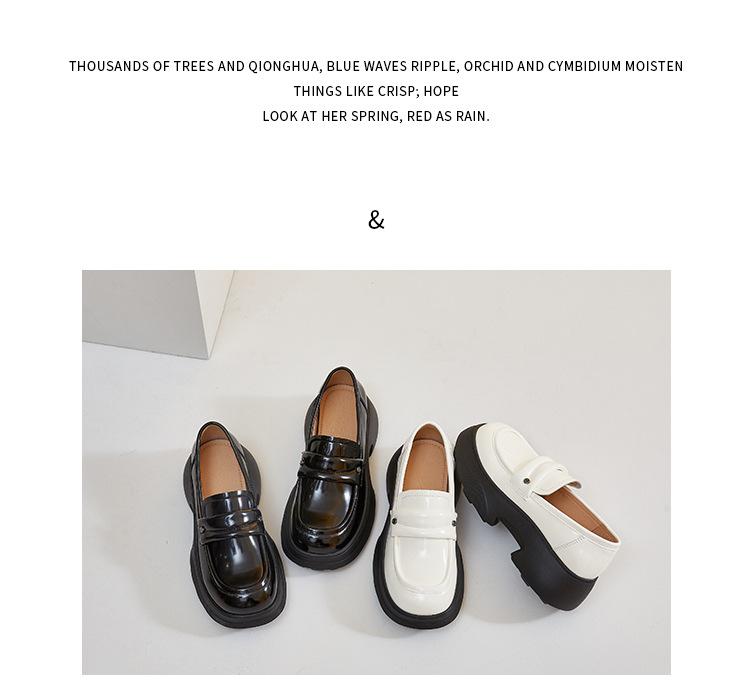The width and height of the screenshot is (750, 690).
Task: Click the text THINGS LIKE CRISP; HOPE
Action: pyautogui.click(x=376, y=91)
